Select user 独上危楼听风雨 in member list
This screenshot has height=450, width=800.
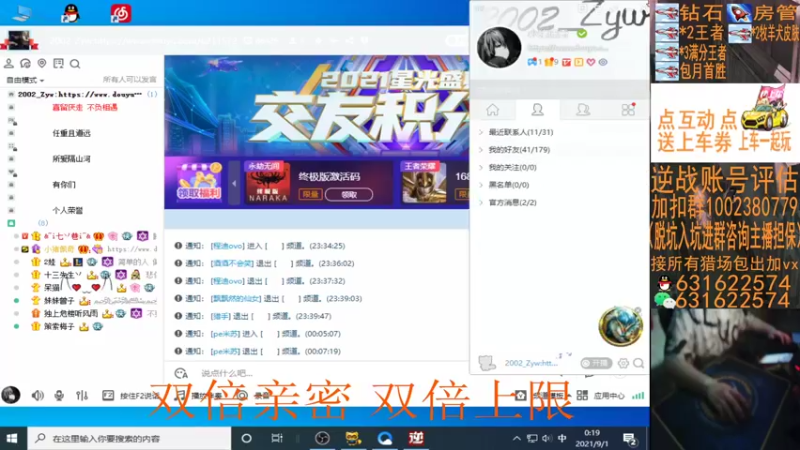point(70,313)
